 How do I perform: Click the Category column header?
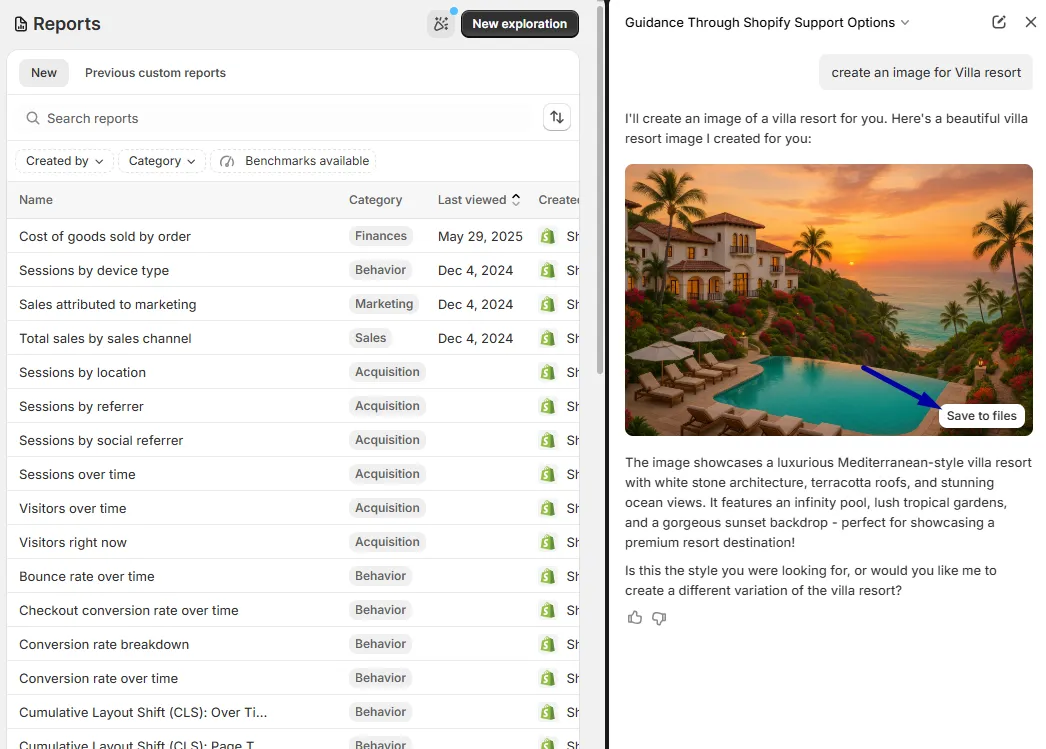(x=376, y=199)
